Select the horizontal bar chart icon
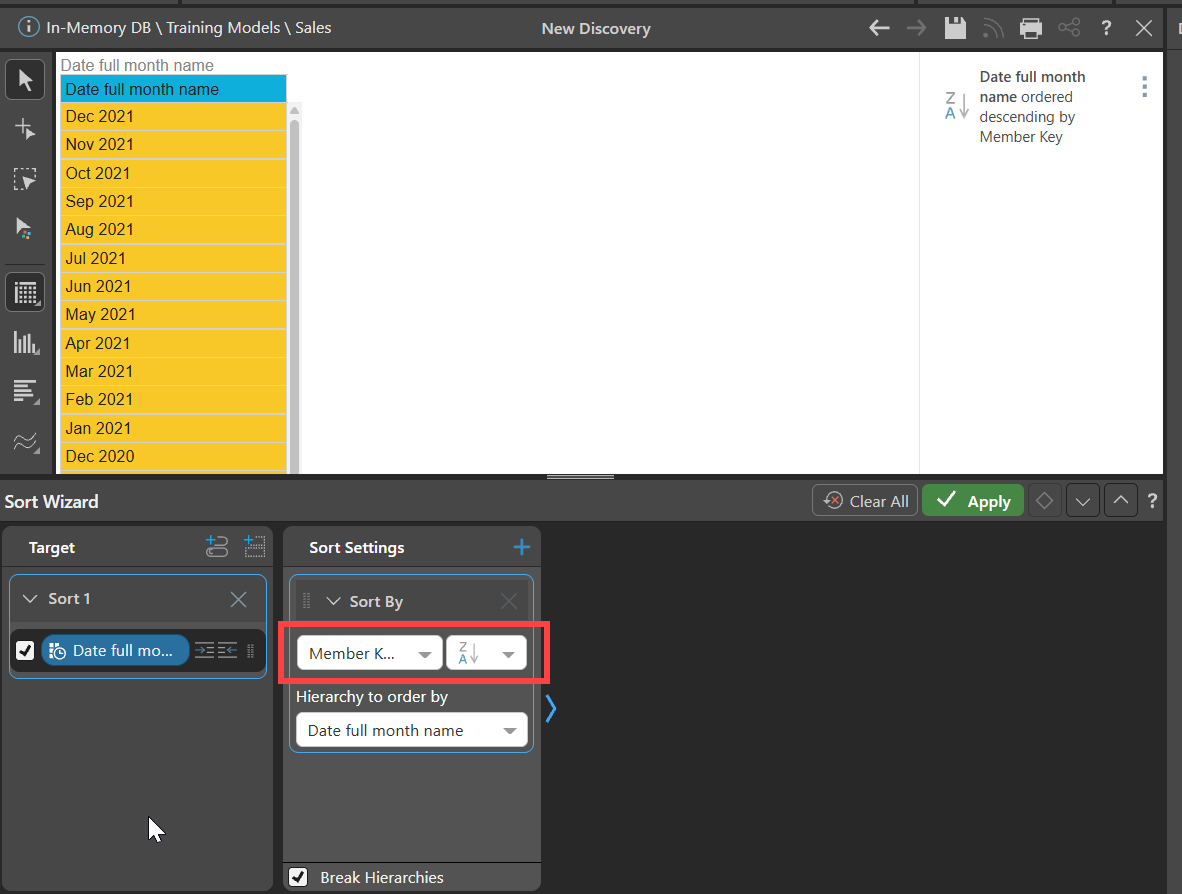The width and height of the screenshot is (1182, 894). (x=25, y=391)
